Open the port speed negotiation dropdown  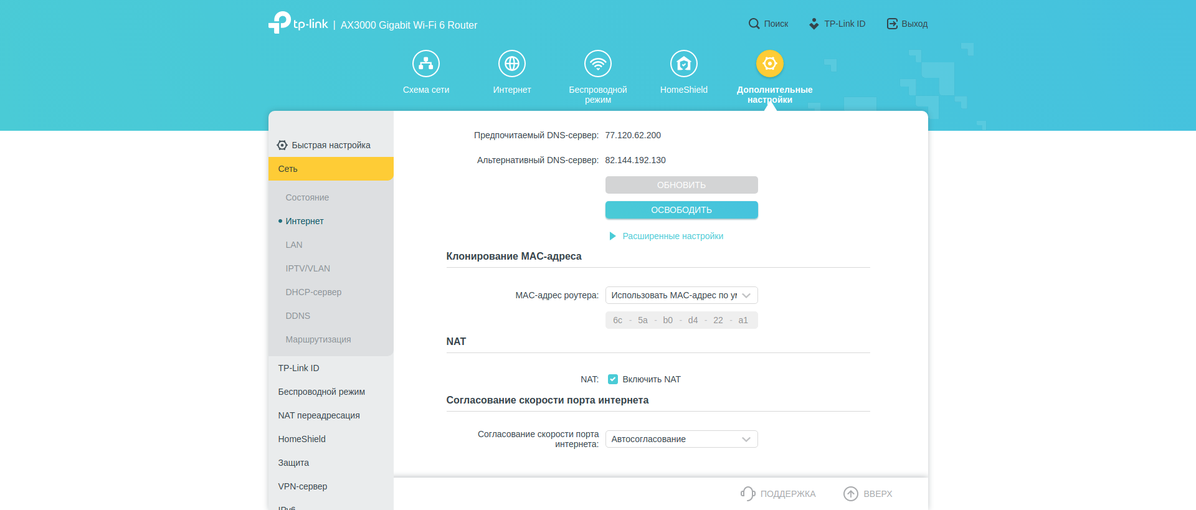(681, 439)
